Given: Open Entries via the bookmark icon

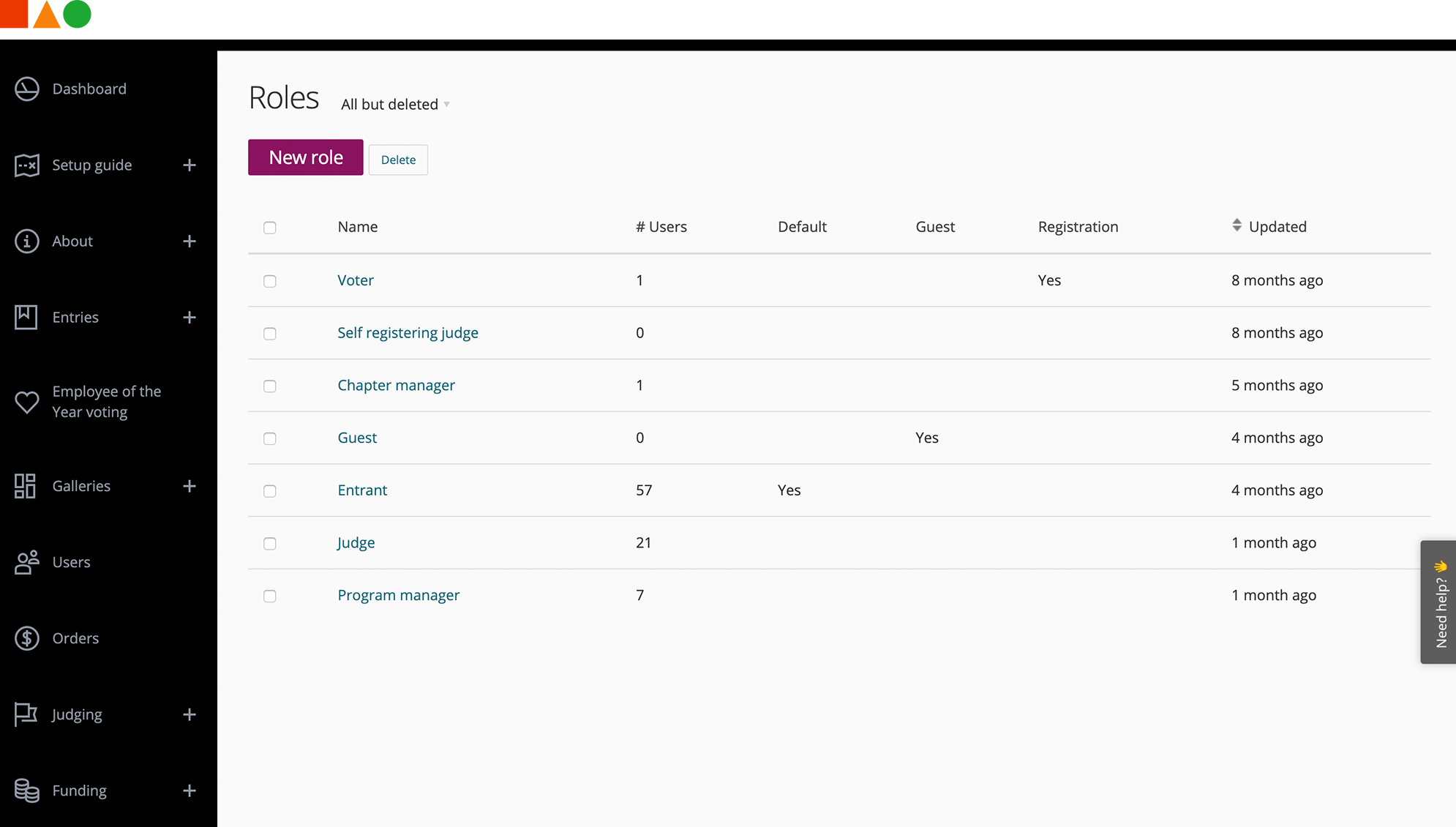Looking at the screenshot, I should click(x=25, y=317).
